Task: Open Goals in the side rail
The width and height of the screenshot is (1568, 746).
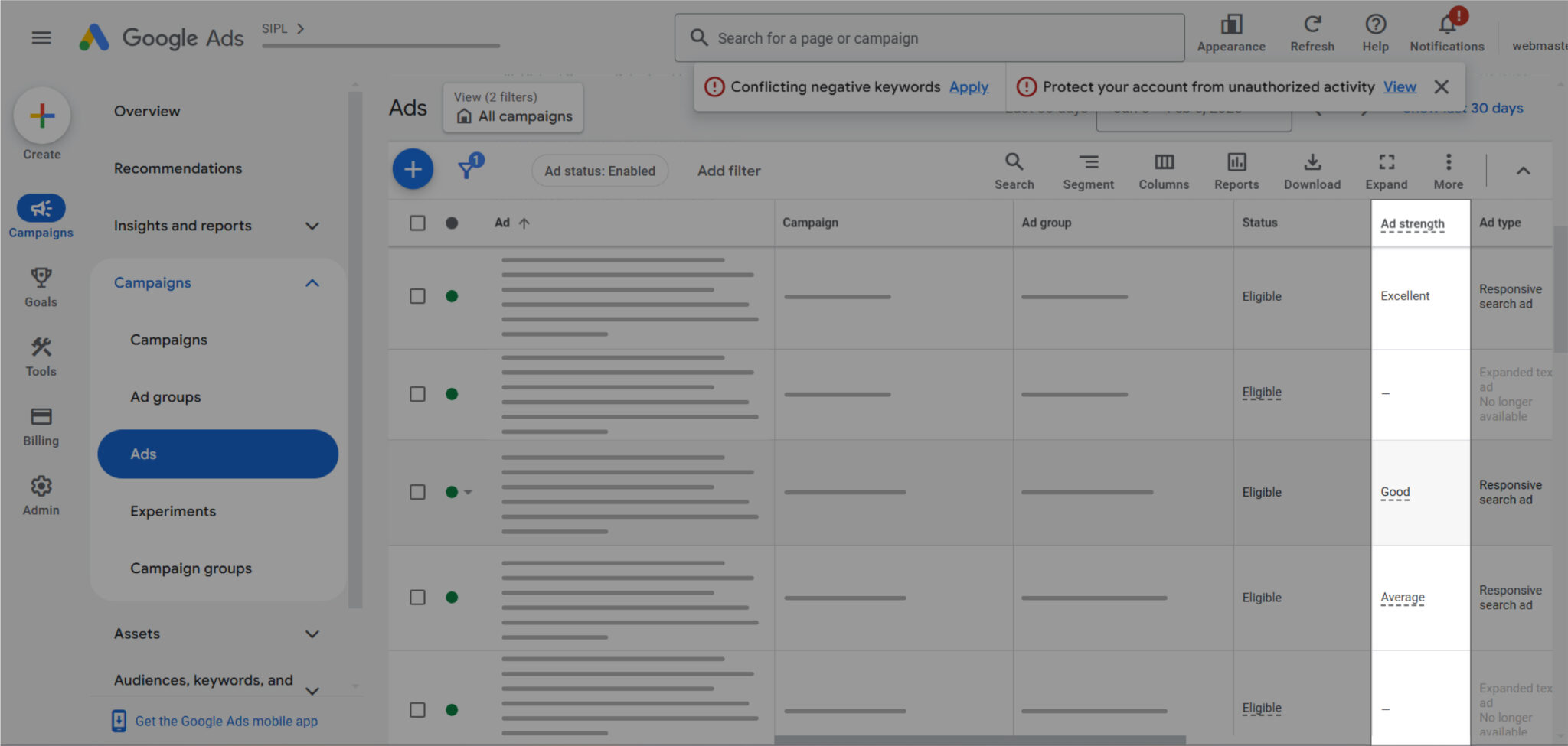Action: [41, 287]
